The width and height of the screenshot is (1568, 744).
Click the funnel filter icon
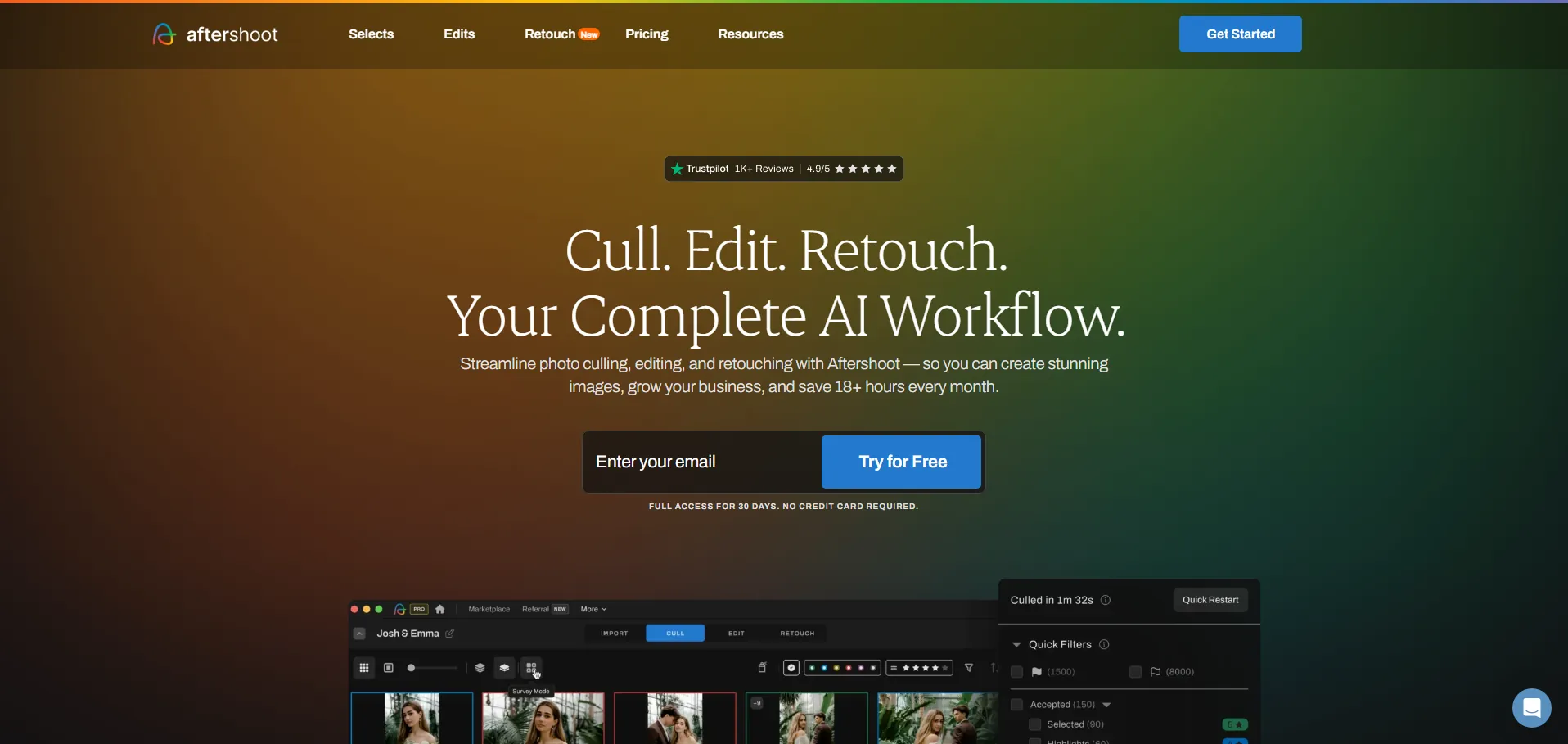969,668
